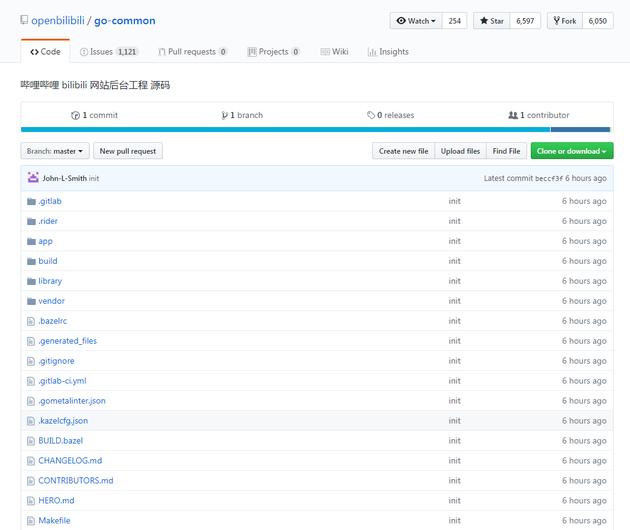Click the Find File button

coord(506,151)
